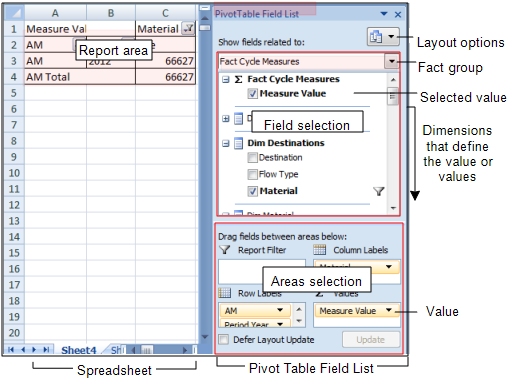Select the AM Total cell
Viewport: 526px width, 385px height.
click(80, 77)
